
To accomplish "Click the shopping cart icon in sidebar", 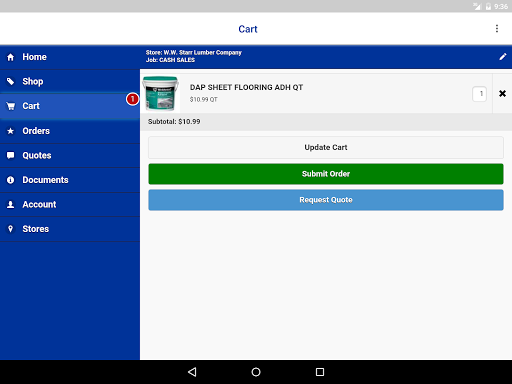I will 11,106.
